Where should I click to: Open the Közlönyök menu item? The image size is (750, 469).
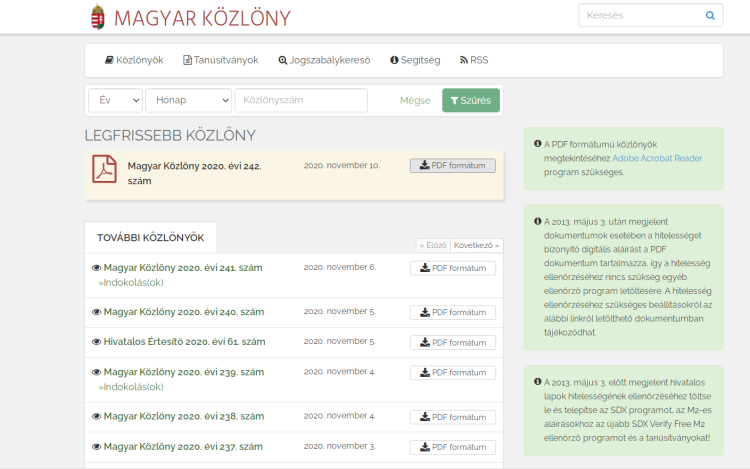pyautogui.click(x=134, y=60)
